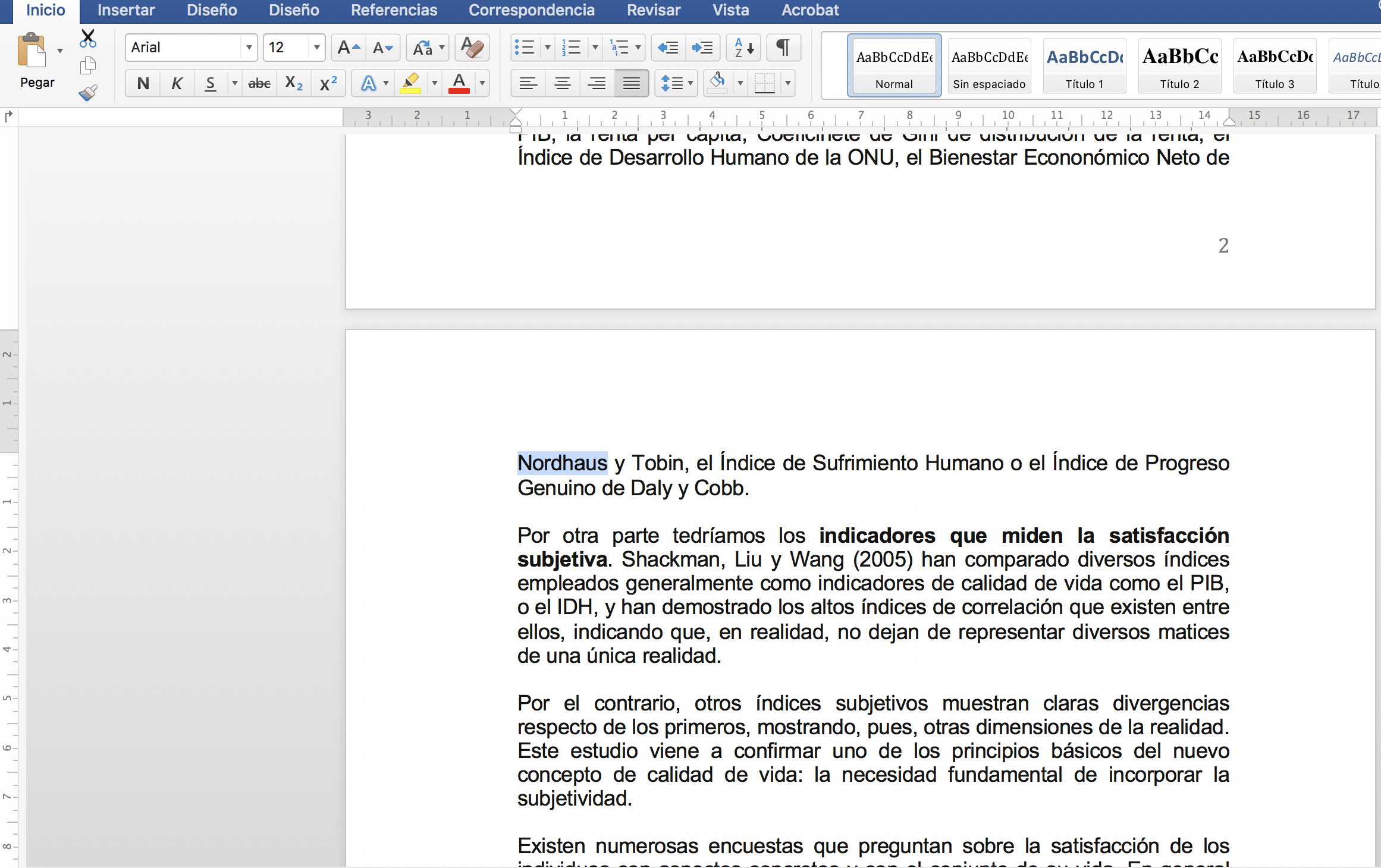
Task: Click the Sort A-Z icon
Action: tap(743, 48)
